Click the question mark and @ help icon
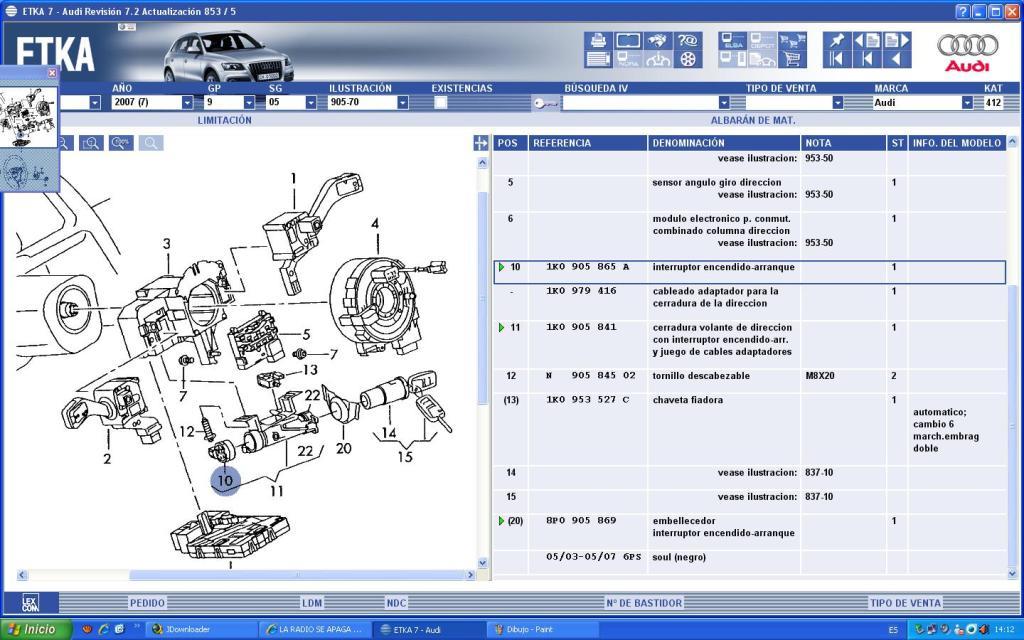Screen dimensions: 1024x640 [688, 40]
